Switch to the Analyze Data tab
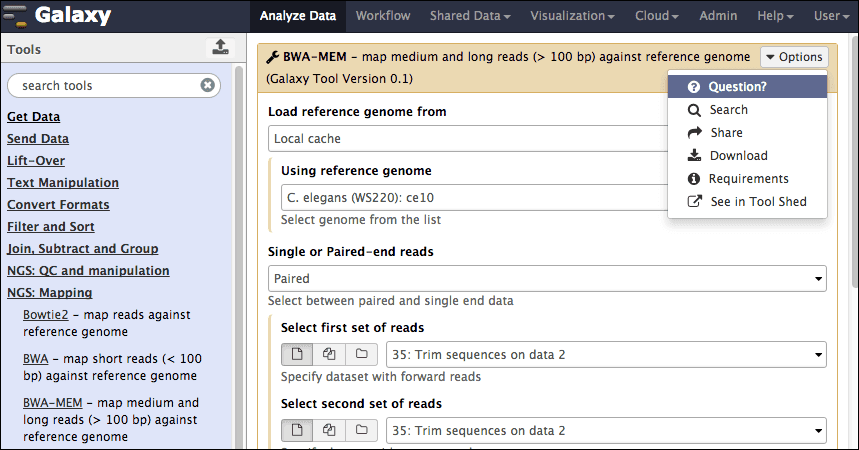Viewport: 859px width, 450px height. [297, 16]
